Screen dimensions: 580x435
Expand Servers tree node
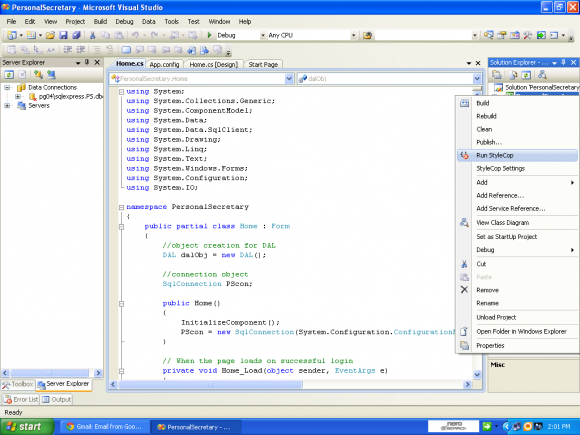point(7,106)
